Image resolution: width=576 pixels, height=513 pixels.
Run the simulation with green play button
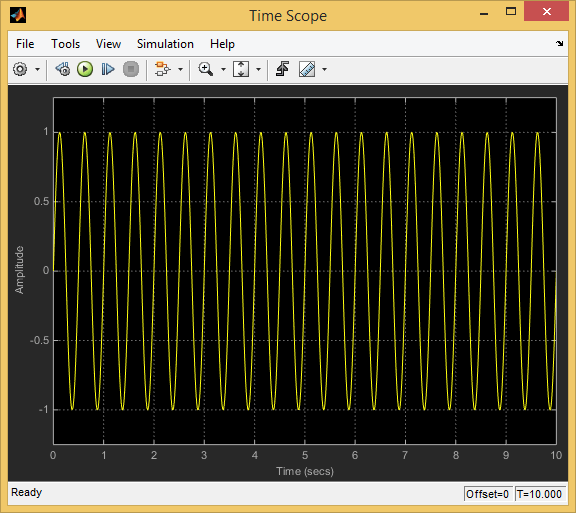85,69
